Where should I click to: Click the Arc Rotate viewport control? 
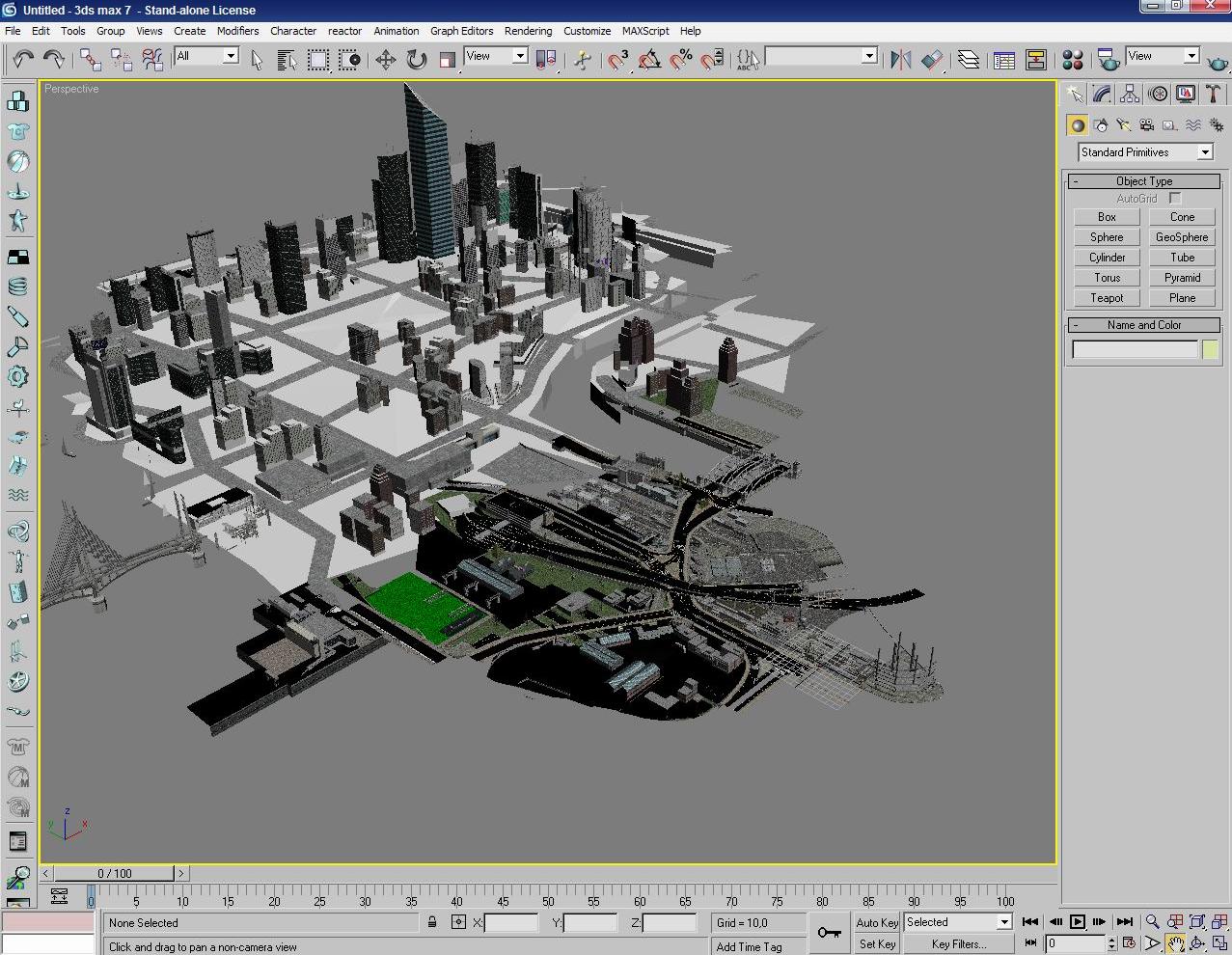[1197, 943]
